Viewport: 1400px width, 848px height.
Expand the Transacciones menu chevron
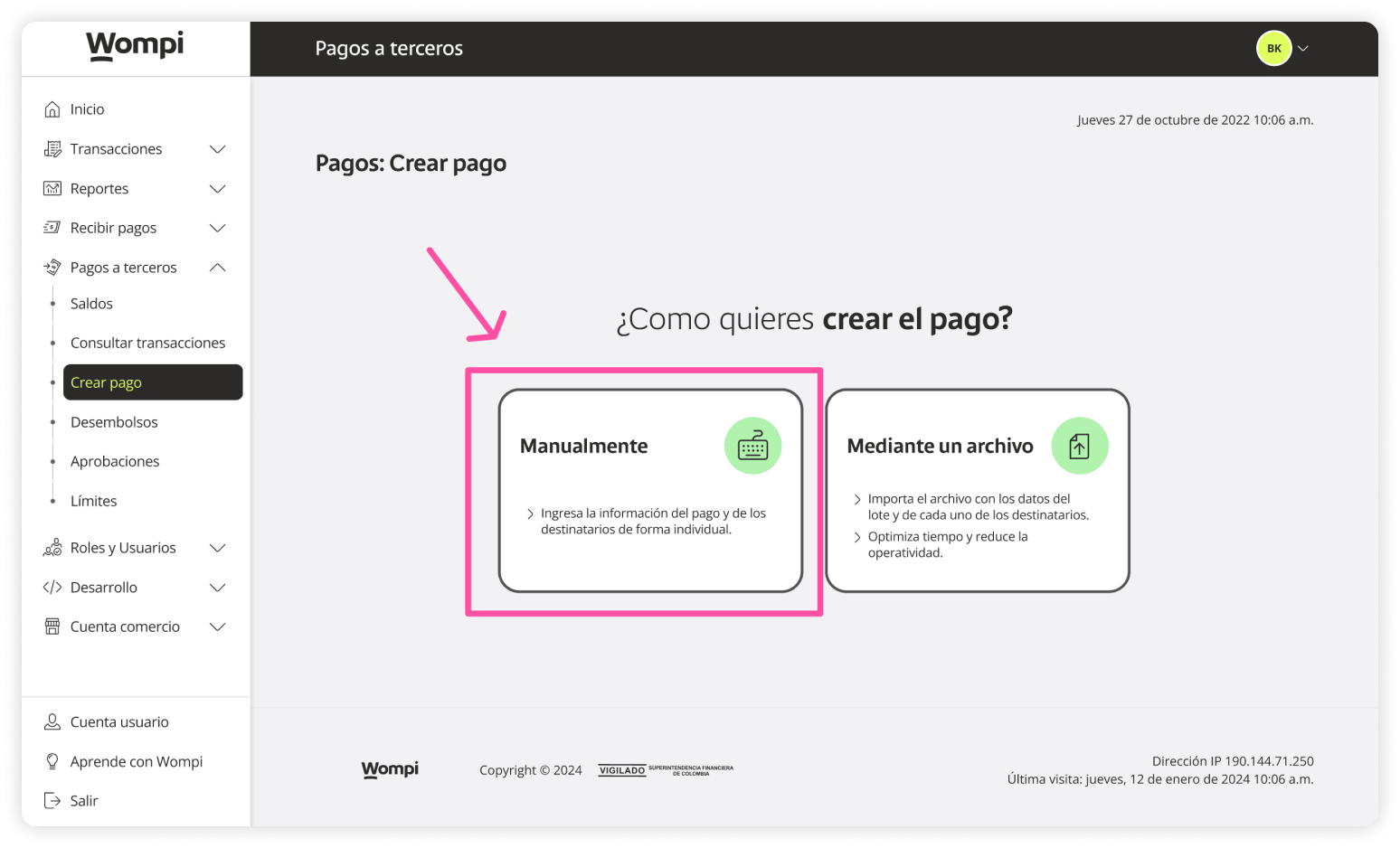click(x=217, y=149)
